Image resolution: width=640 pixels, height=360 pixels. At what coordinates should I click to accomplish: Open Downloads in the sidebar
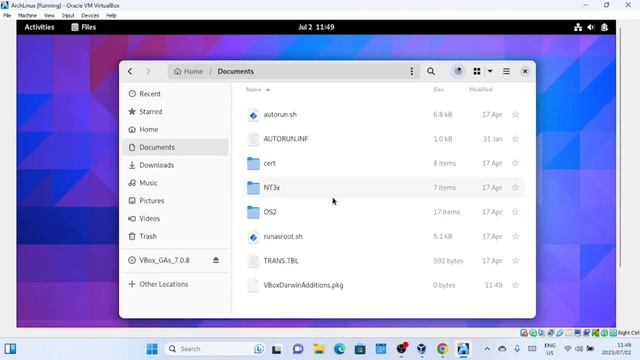[175, 165]
